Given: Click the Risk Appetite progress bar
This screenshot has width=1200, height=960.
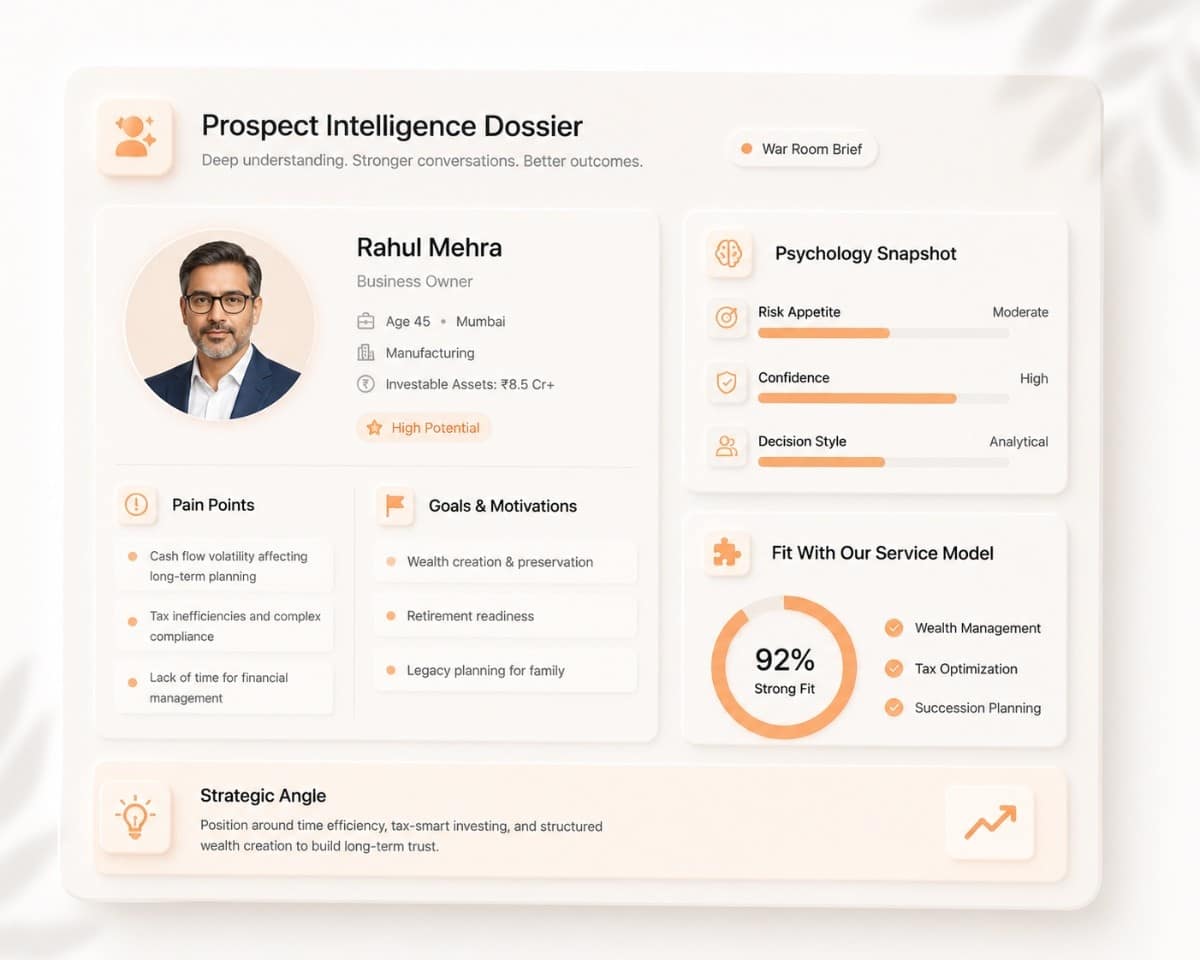Looking at the screenshot, I should 883,333.
